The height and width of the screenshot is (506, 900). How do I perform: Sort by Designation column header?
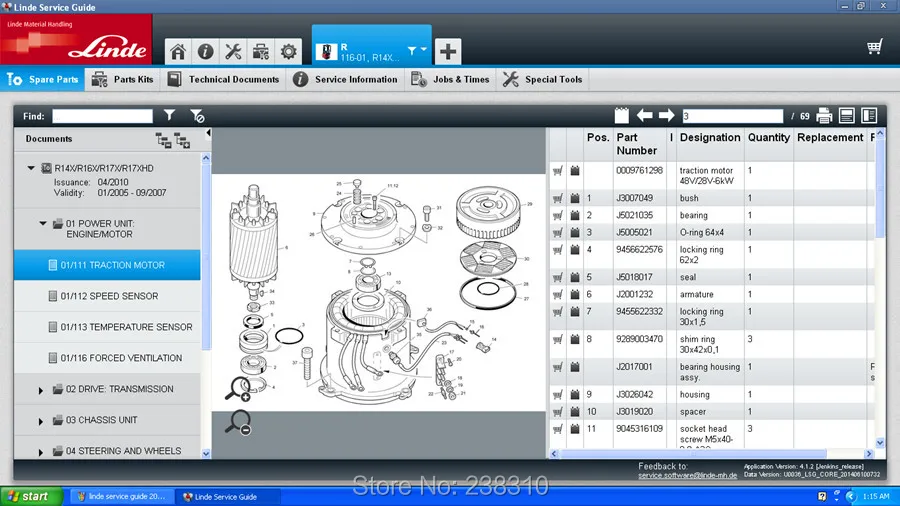710,137
